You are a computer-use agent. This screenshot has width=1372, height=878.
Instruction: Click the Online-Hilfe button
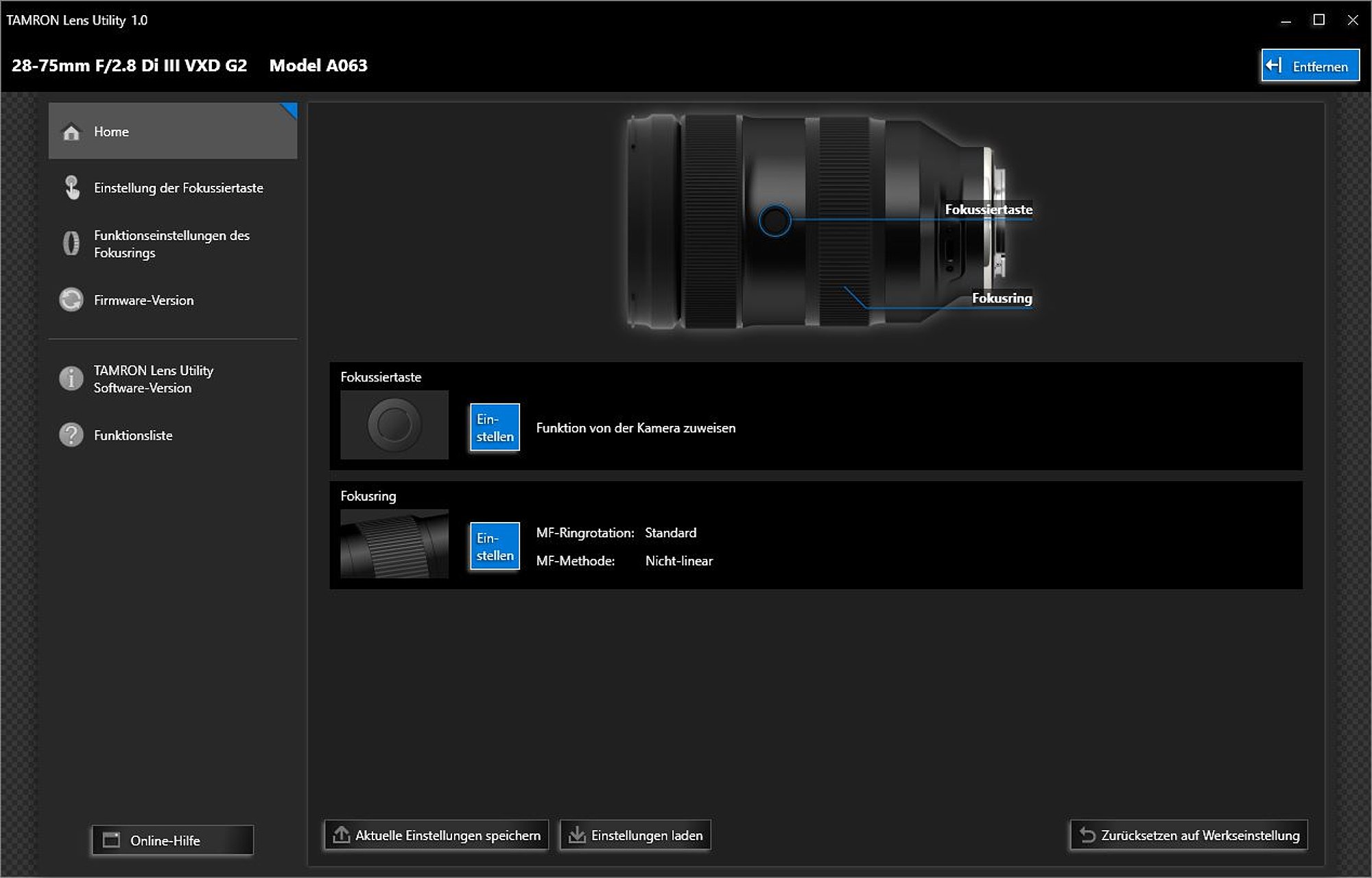(x=173, y=840)
